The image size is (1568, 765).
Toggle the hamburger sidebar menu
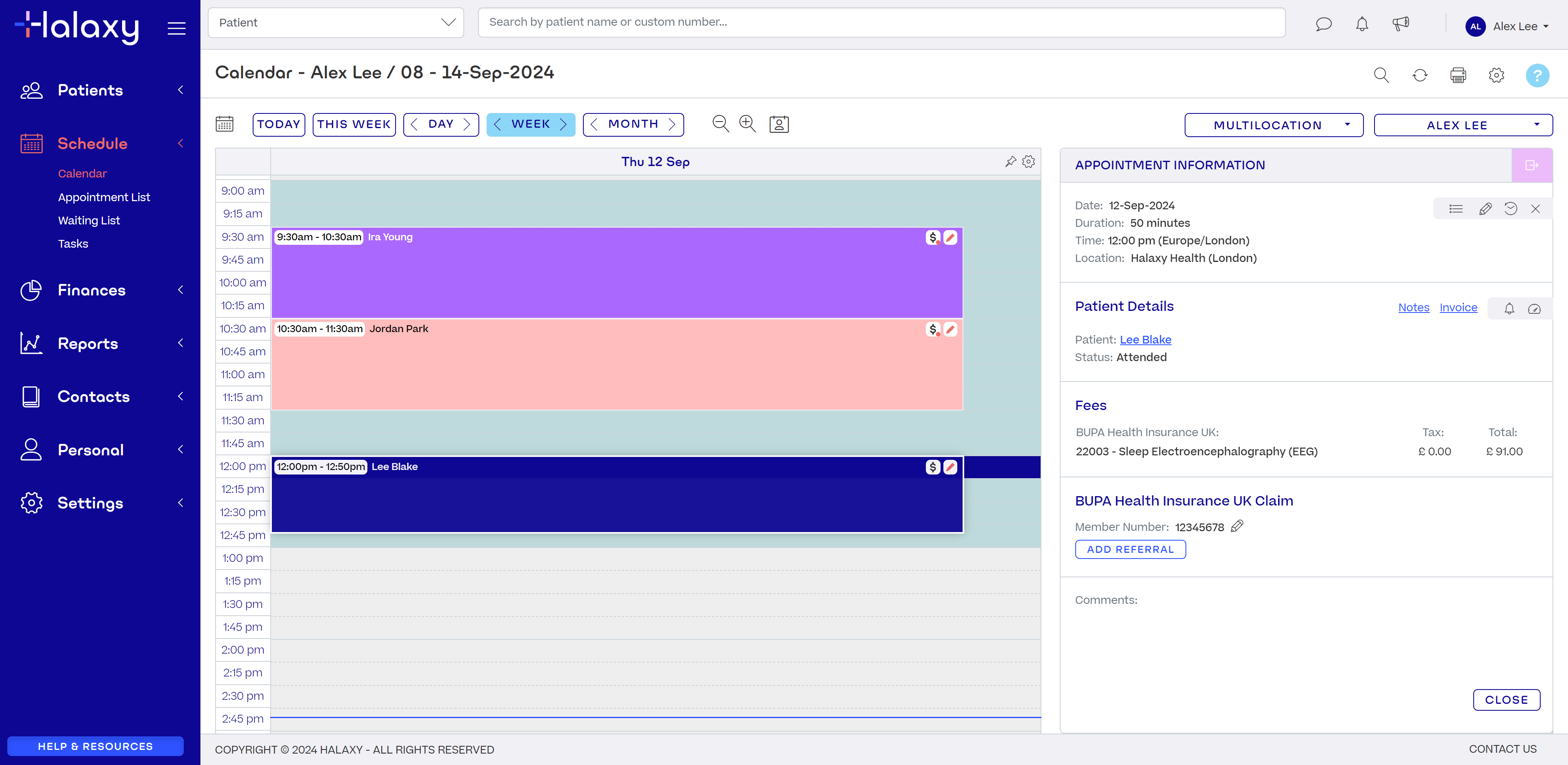point(176,28)
